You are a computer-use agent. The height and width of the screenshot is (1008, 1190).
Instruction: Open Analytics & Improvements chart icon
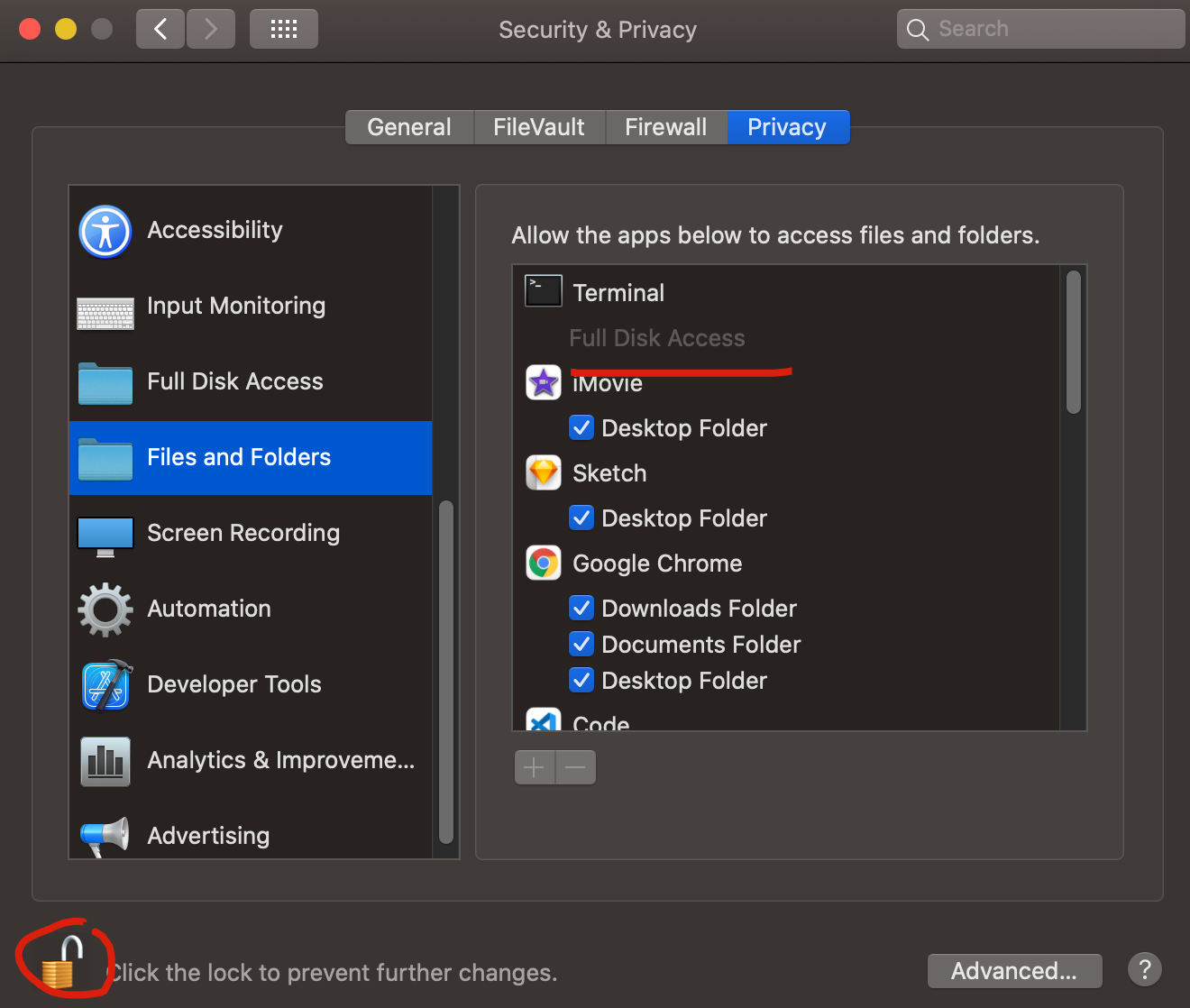tap(105, 762)
